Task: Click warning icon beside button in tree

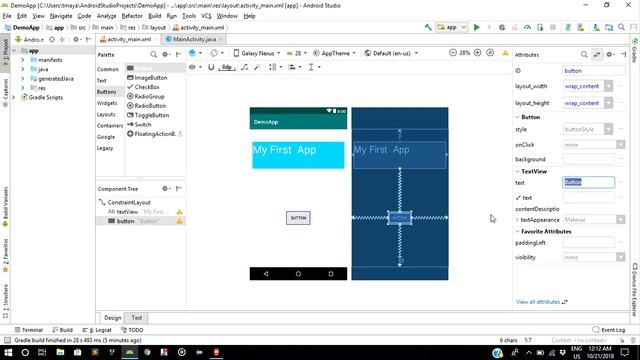Action: [x=179, y=221]
